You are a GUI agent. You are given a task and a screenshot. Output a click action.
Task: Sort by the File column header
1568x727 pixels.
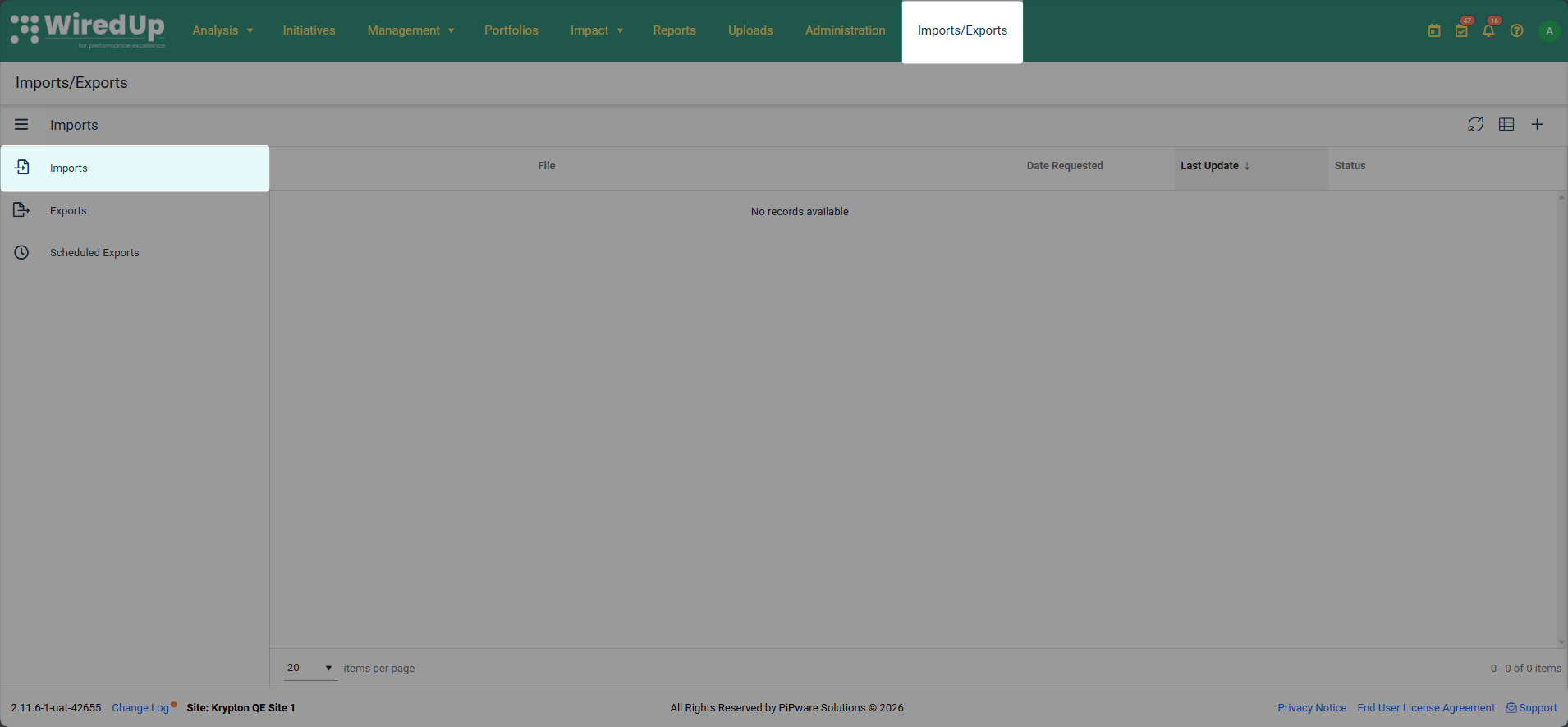(547, 166)
